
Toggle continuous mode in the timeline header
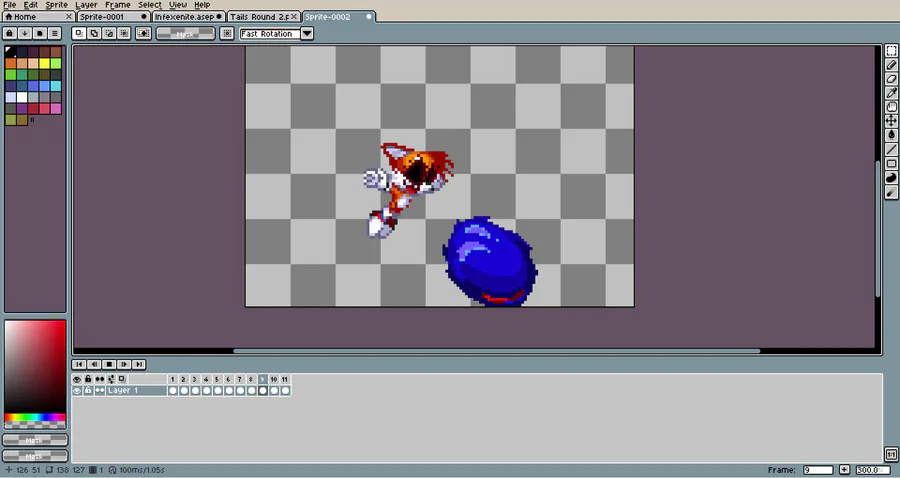click(x=99, y=379)
